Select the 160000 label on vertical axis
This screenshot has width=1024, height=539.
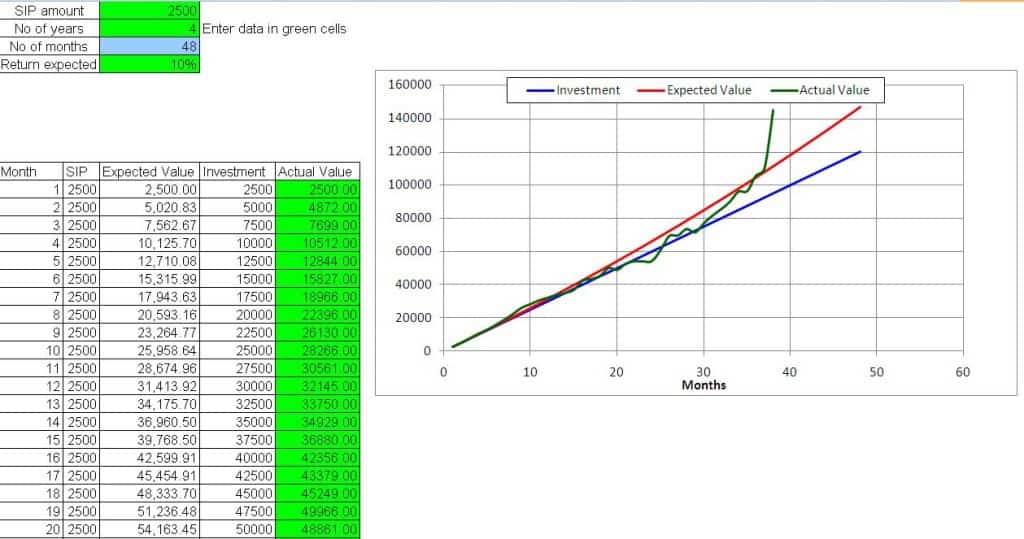tap(410, 85)
